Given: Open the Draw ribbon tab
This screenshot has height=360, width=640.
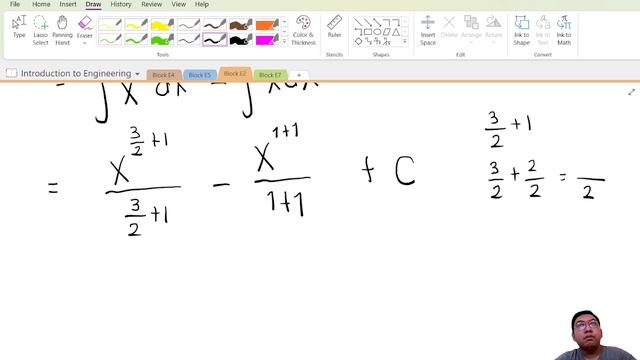Looking at the screenshot, I should 93,4.
